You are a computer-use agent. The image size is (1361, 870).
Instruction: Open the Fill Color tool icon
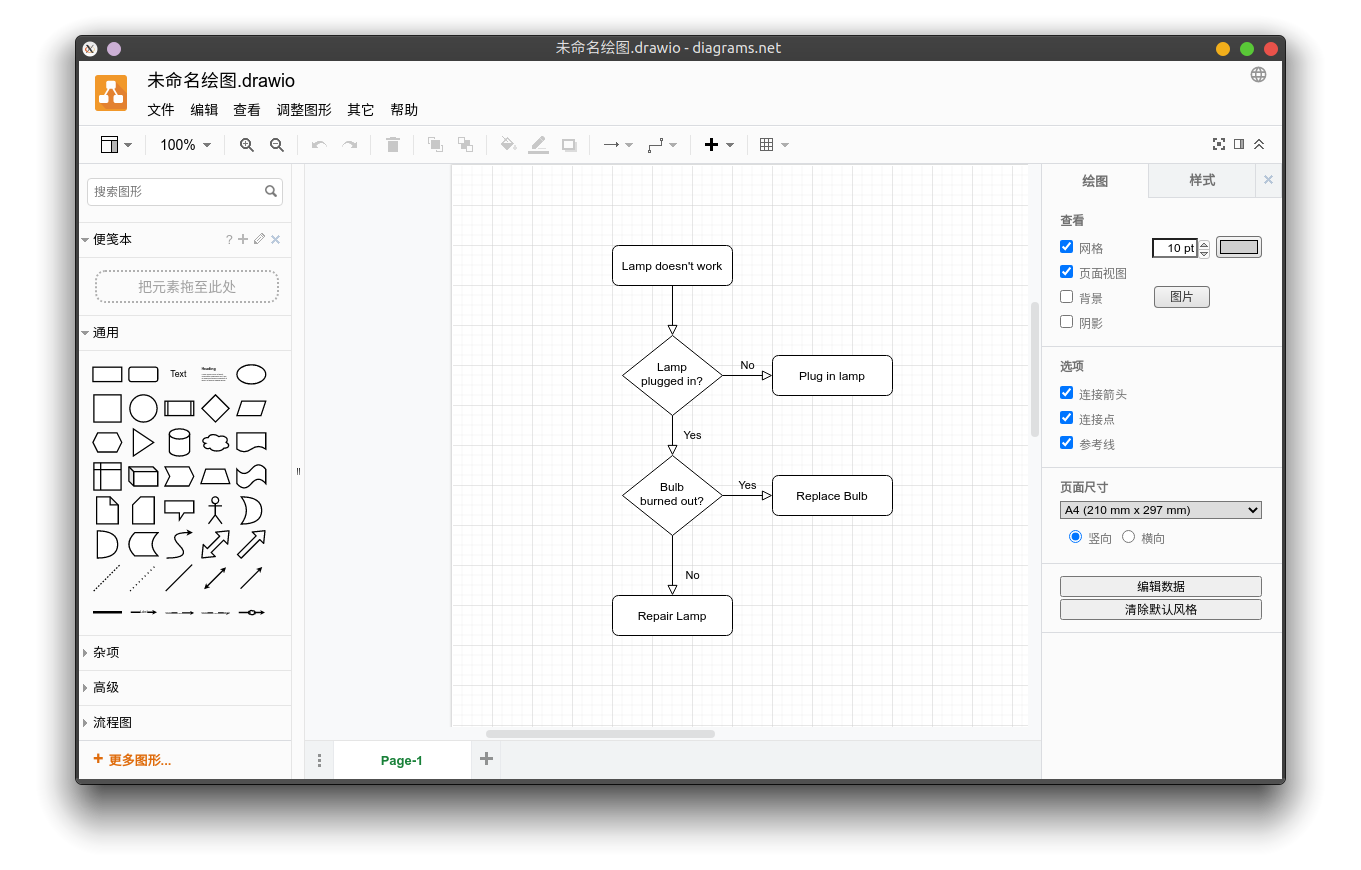click(x=508, y=144)
